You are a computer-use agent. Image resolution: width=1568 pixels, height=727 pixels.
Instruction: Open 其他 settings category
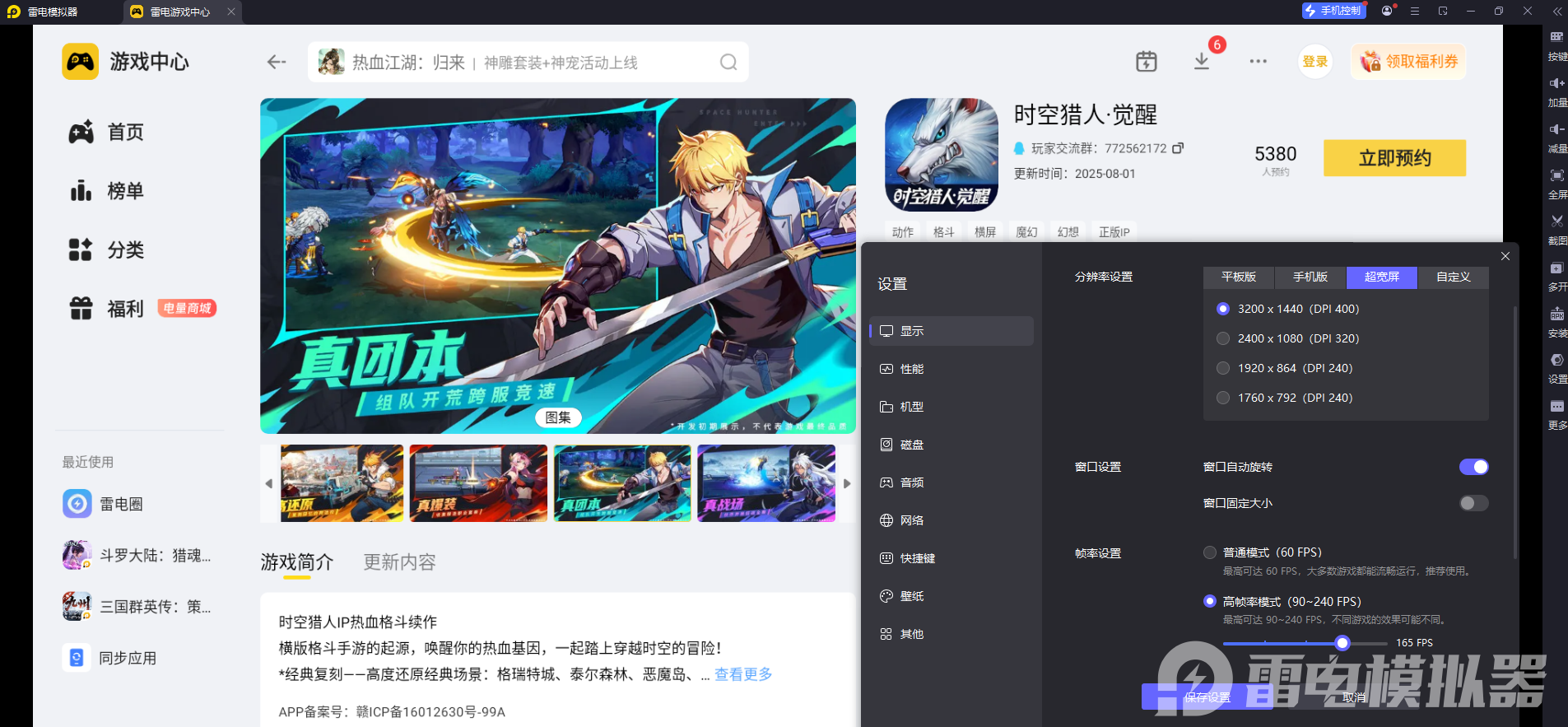(x=952, y=634)
